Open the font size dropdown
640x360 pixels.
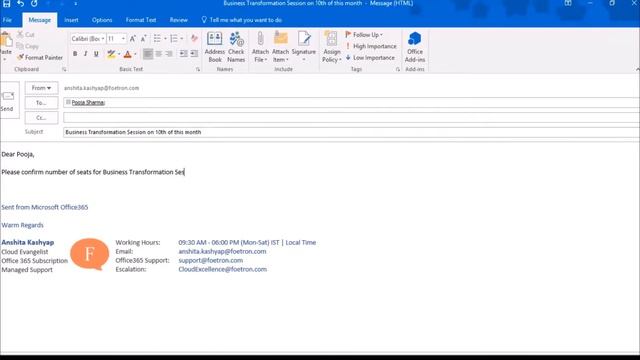[x=123, y=39]
